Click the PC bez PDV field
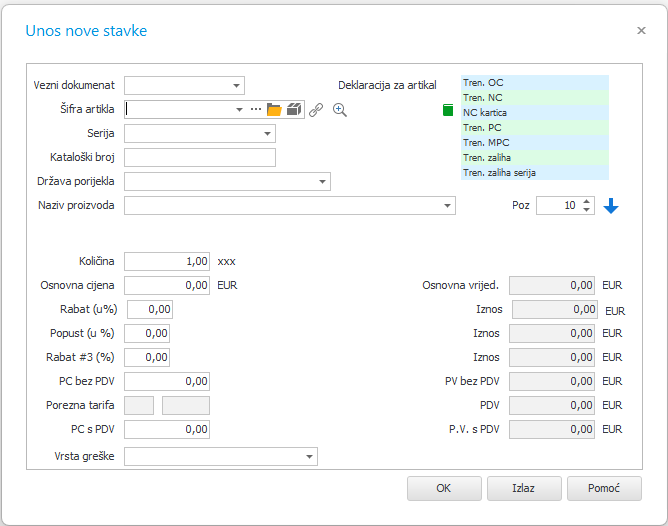668x526 pixels. point(167,381)
